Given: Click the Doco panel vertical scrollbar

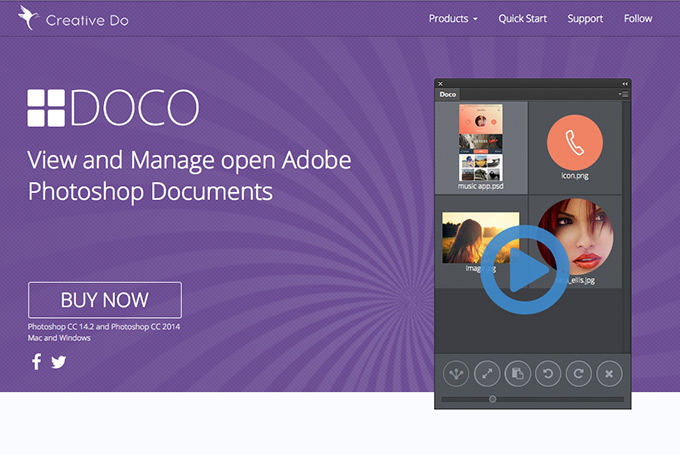Looking at the screenshot, I should tap(626, 227).
